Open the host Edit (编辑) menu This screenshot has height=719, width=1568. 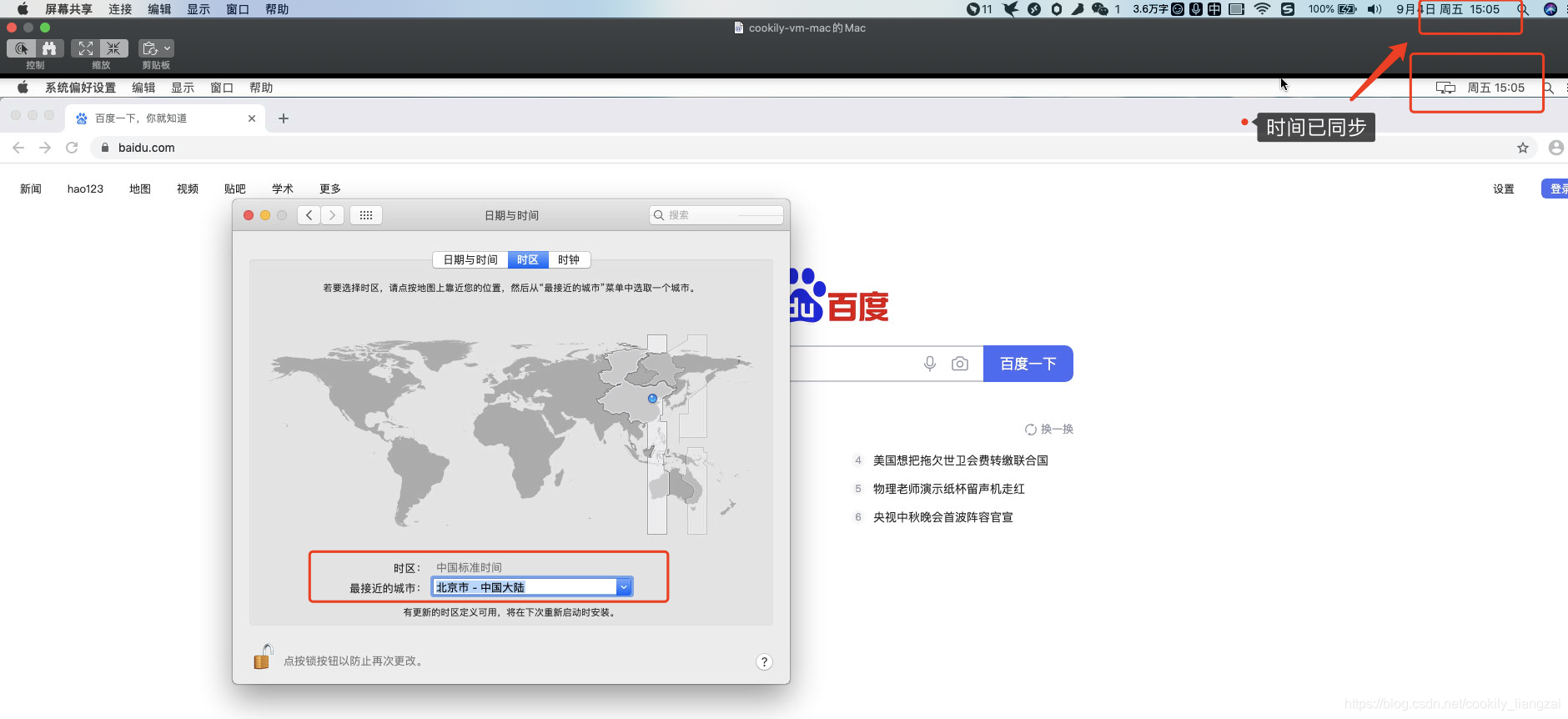[159, 9]
